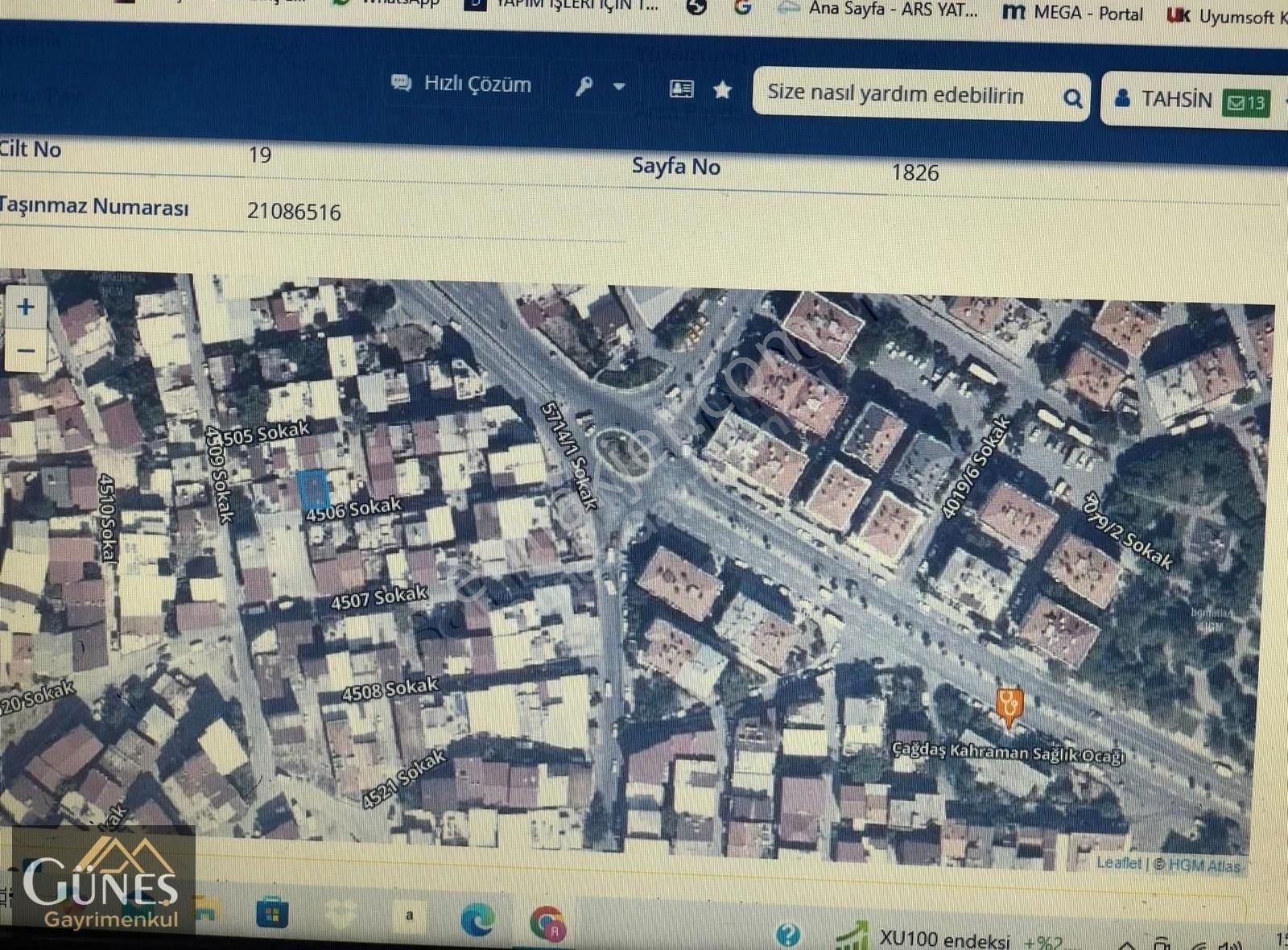Click the key icon in header

(x=584, y=86)
